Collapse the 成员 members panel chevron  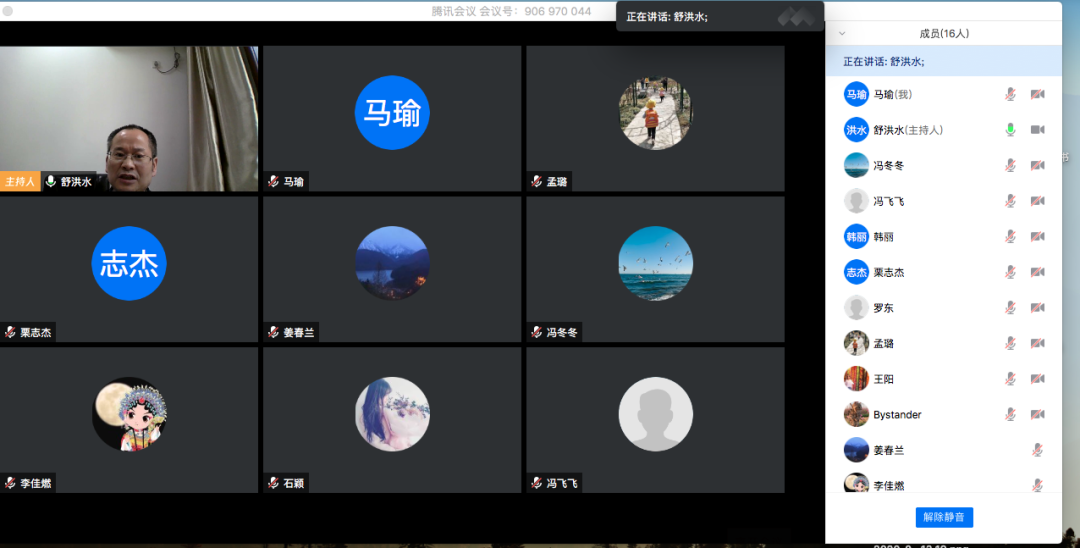pyautogui.click(x=842, y=33)
